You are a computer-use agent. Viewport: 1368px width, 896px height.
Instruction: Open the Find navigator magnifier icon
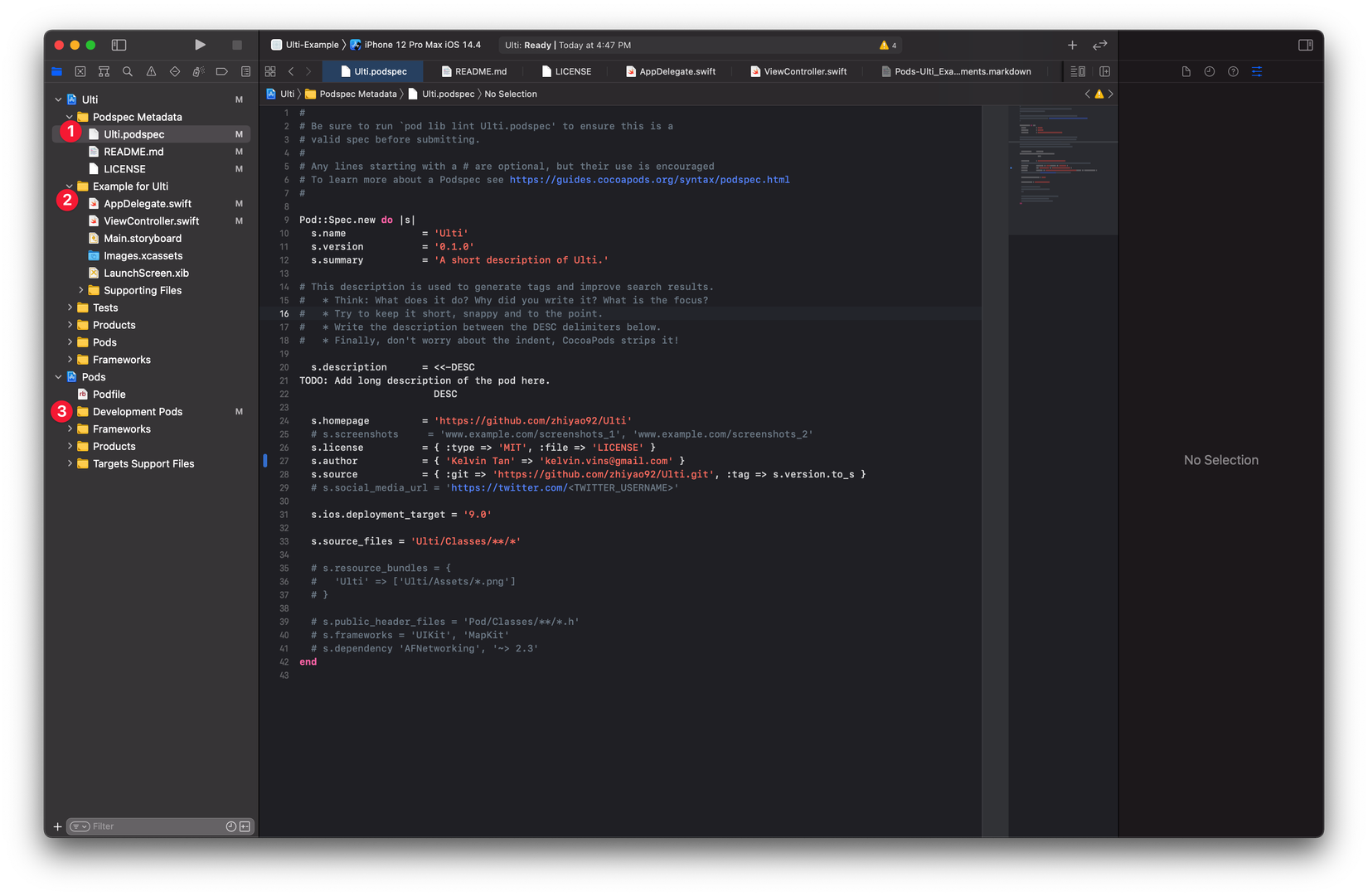coord(128,72)
